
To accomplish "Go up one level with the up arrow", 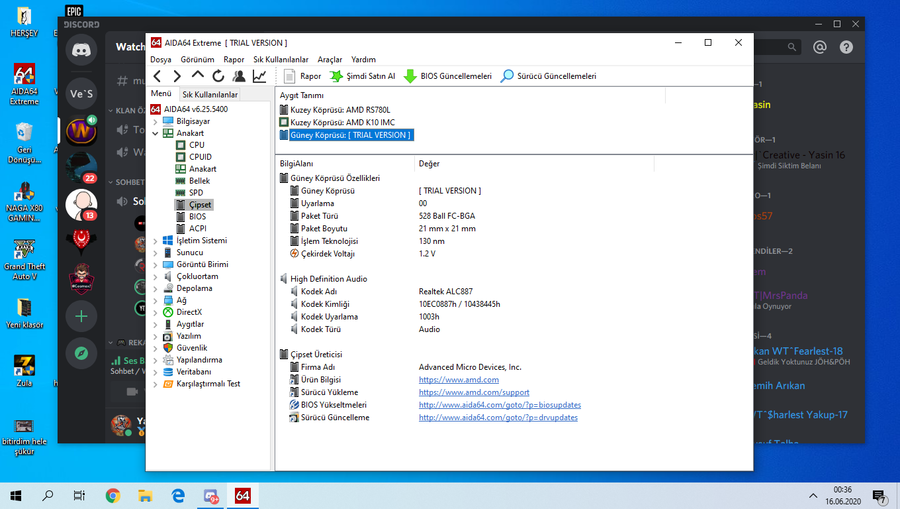I will point(197,76).
